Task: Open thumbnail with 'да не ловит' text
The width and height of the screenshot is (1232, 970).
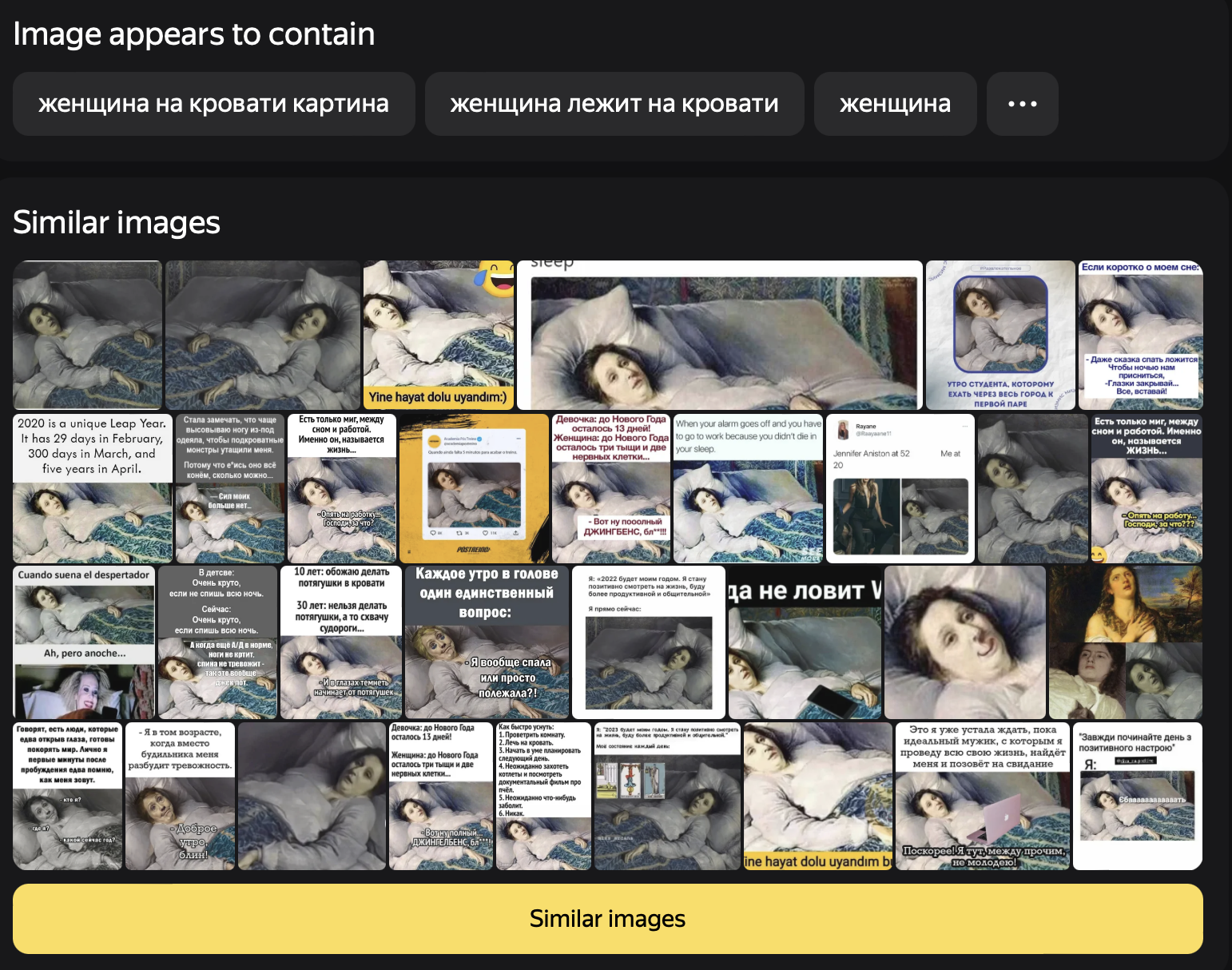Action: [805, 642]
